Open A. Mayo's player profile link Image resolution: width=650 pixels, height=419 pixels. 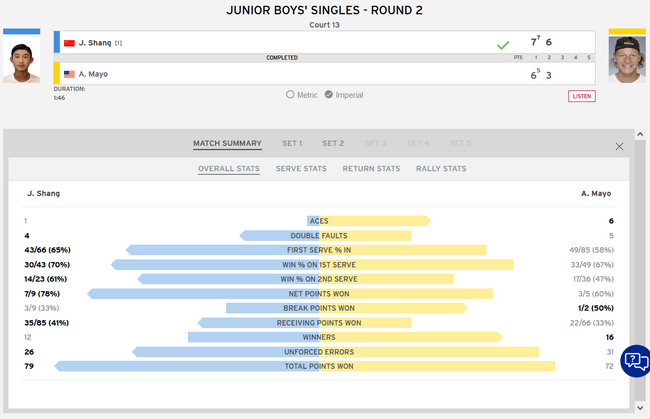(95, 74)
